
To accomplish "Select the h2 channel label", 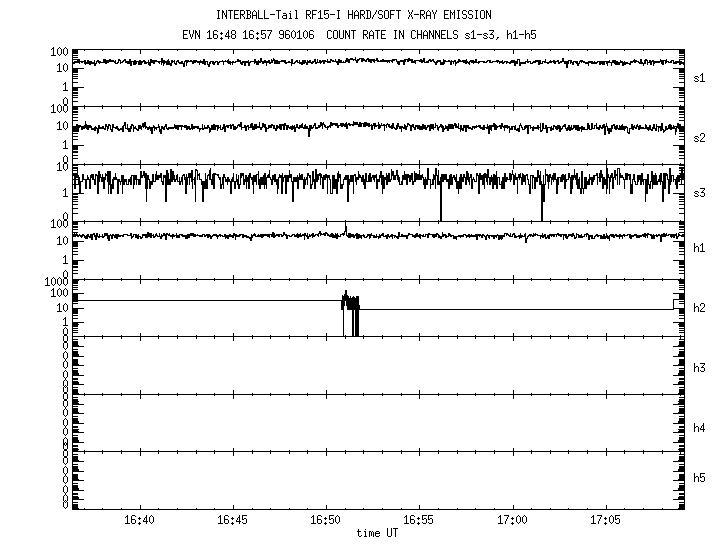I will [x=700, y=308].
